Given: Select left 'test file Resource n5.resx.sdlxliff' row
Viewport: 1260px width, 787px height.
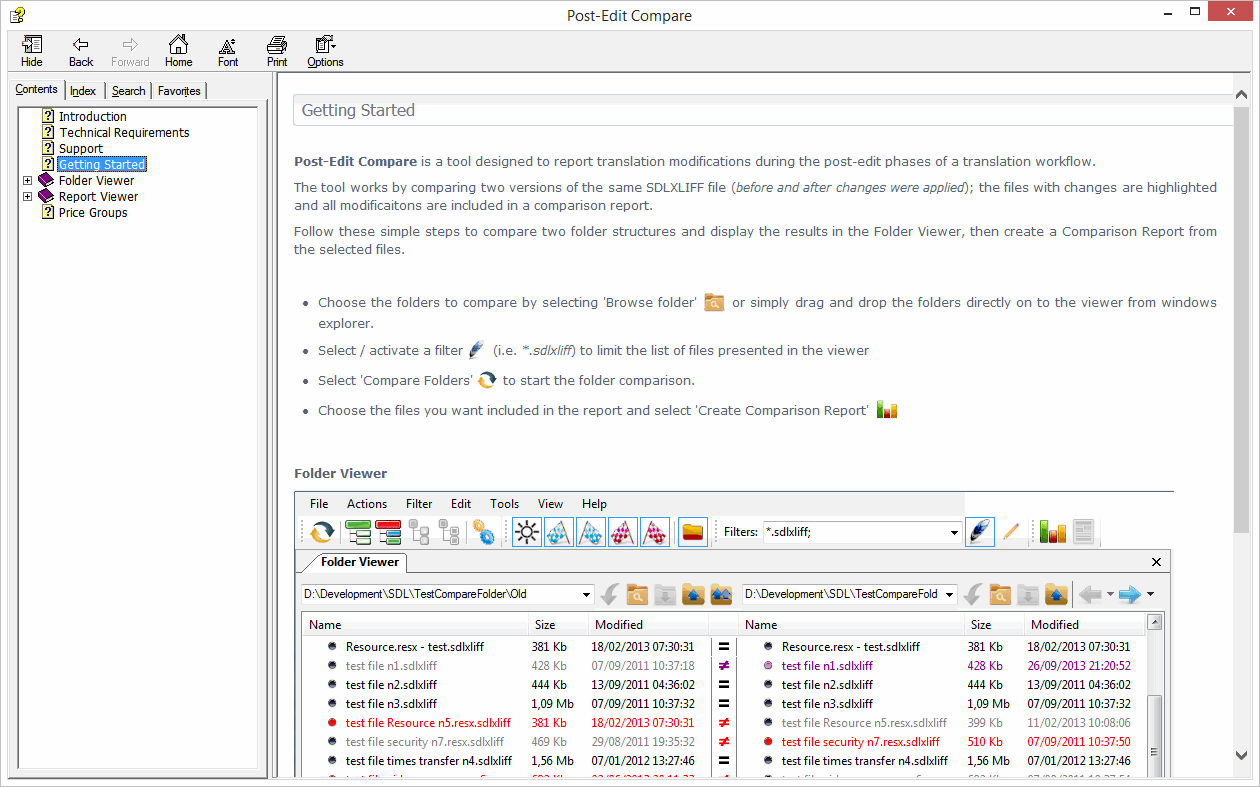Looking at the screenshot, I should [506, 723].
